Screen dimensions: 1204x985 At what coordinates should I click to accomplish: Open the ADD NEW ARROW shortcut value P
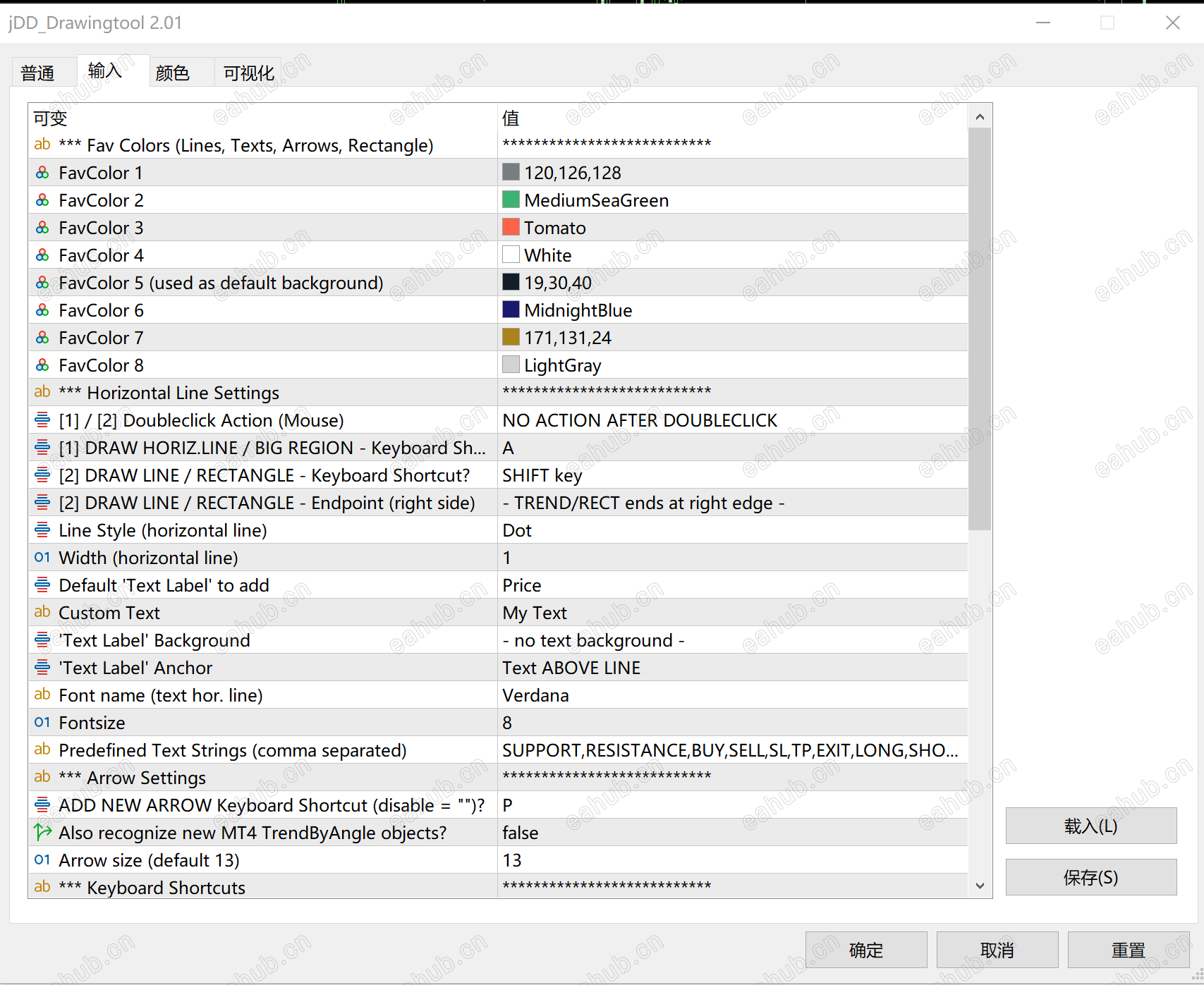pos(733,805)
